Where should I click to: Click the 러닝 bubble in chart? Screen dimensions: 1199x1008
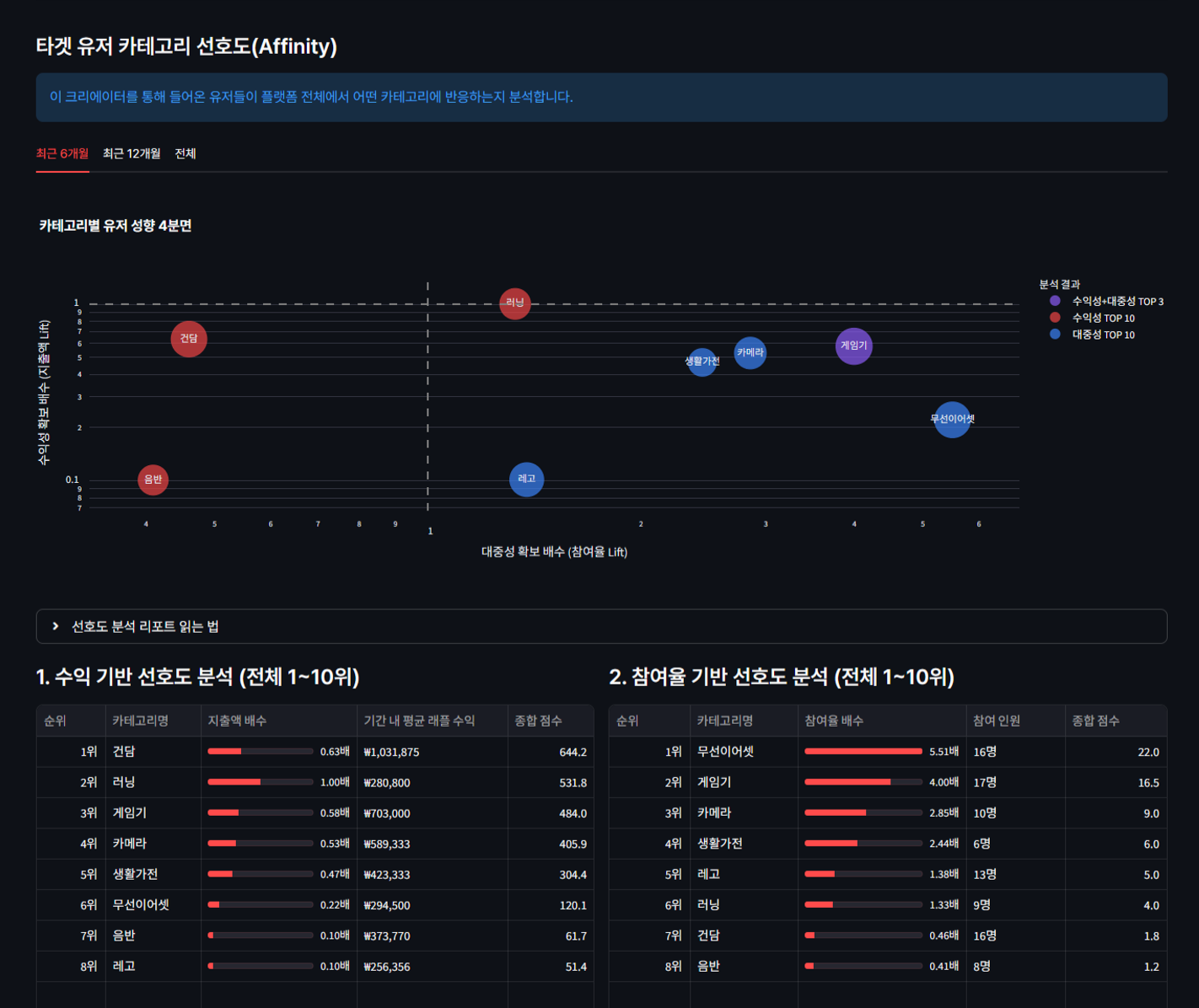(514, 303)
